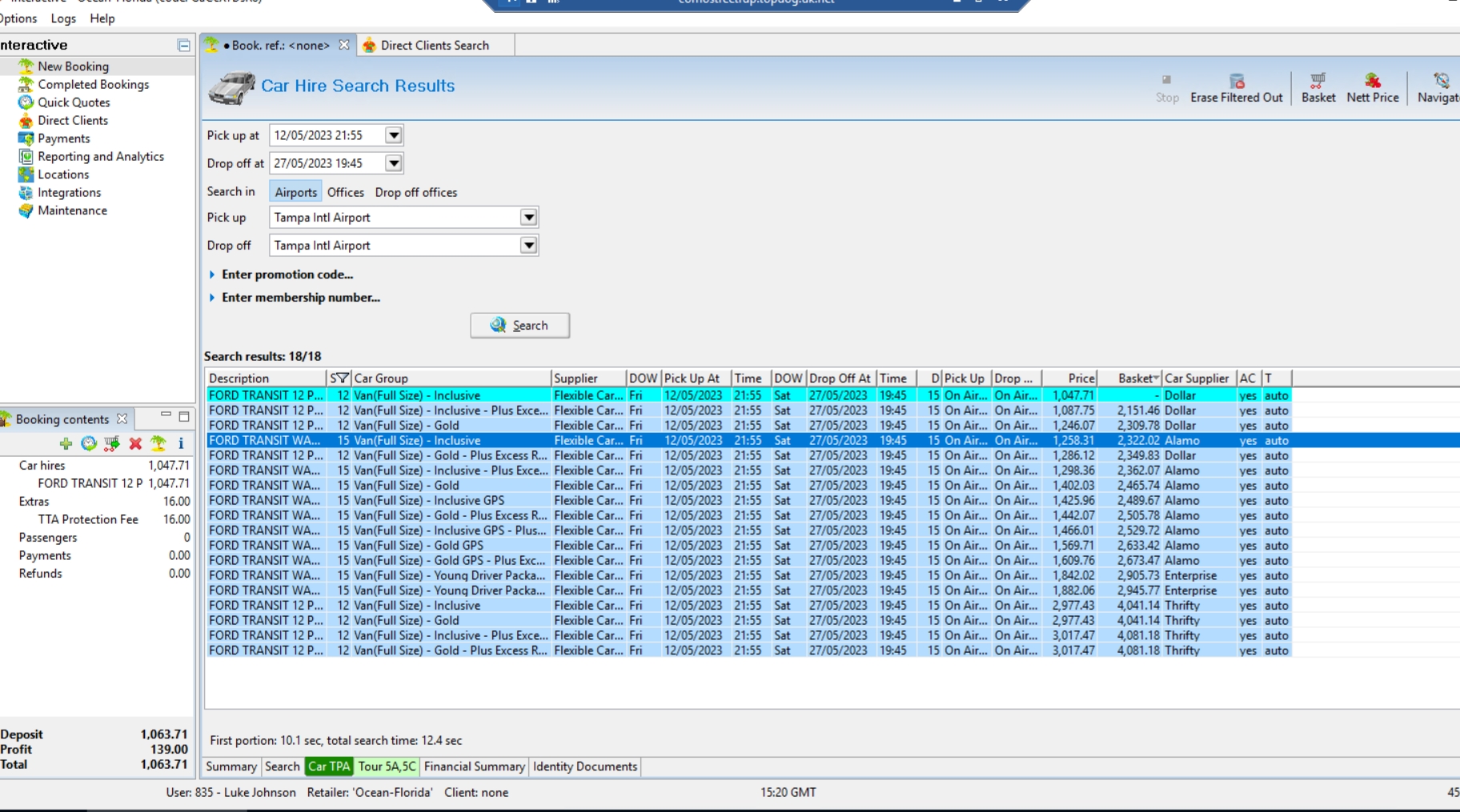Viewport: 1460px width, 812px height.
Task: Select the 1,246.07 Dollar Gold row
Action: point(748,426)
